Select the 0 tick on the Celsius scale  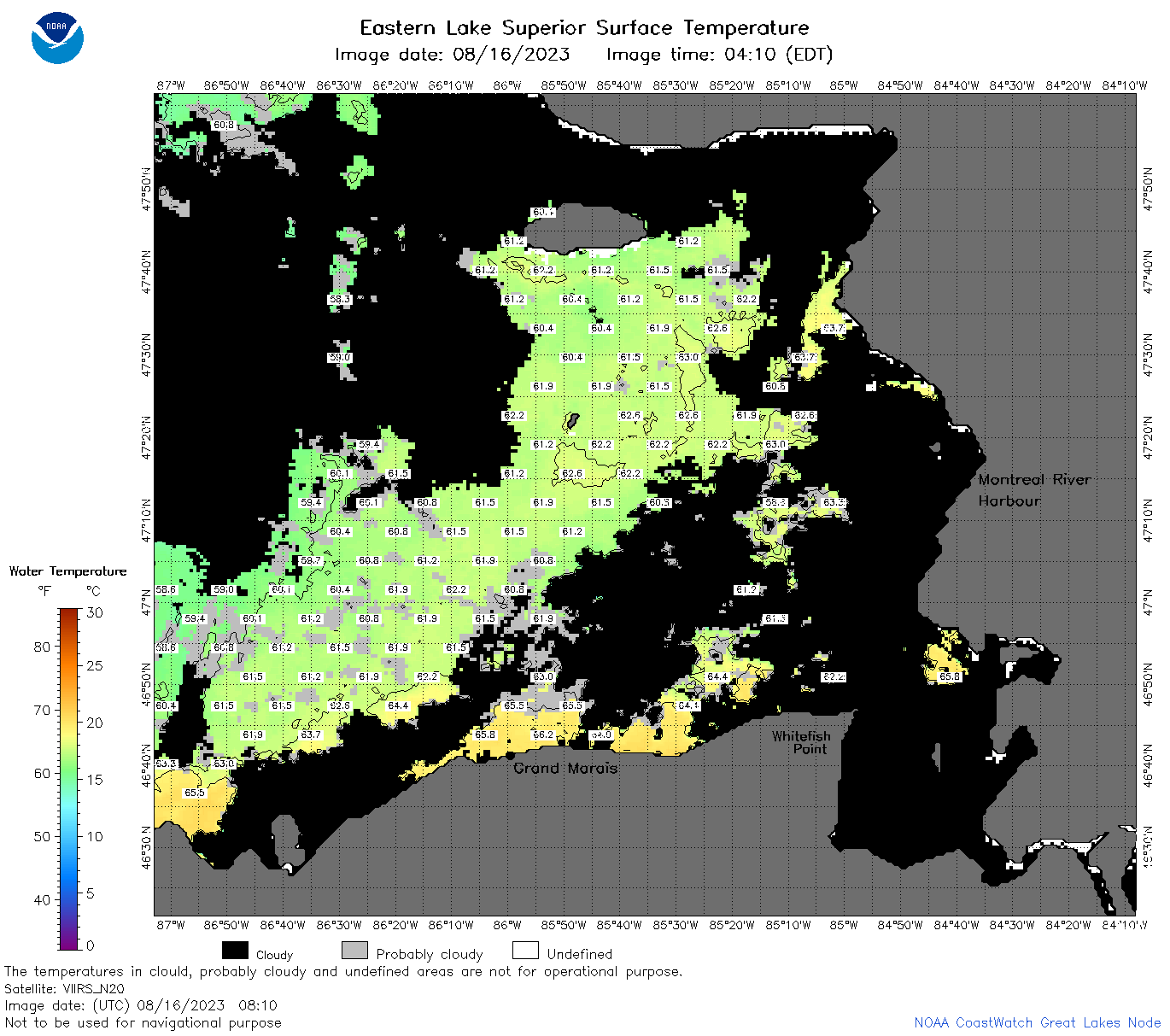[91, 945]
